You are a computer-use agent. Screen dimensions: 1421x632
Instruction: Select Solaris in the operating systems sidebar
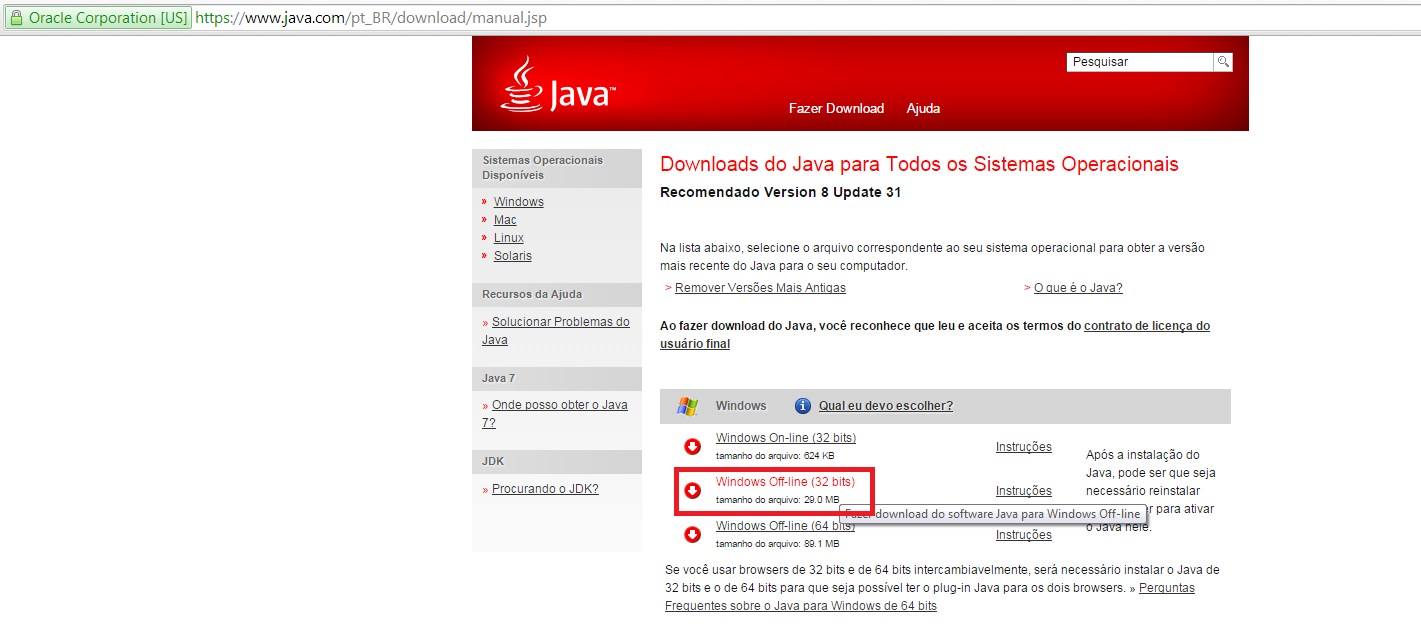(x=512, y=256)
